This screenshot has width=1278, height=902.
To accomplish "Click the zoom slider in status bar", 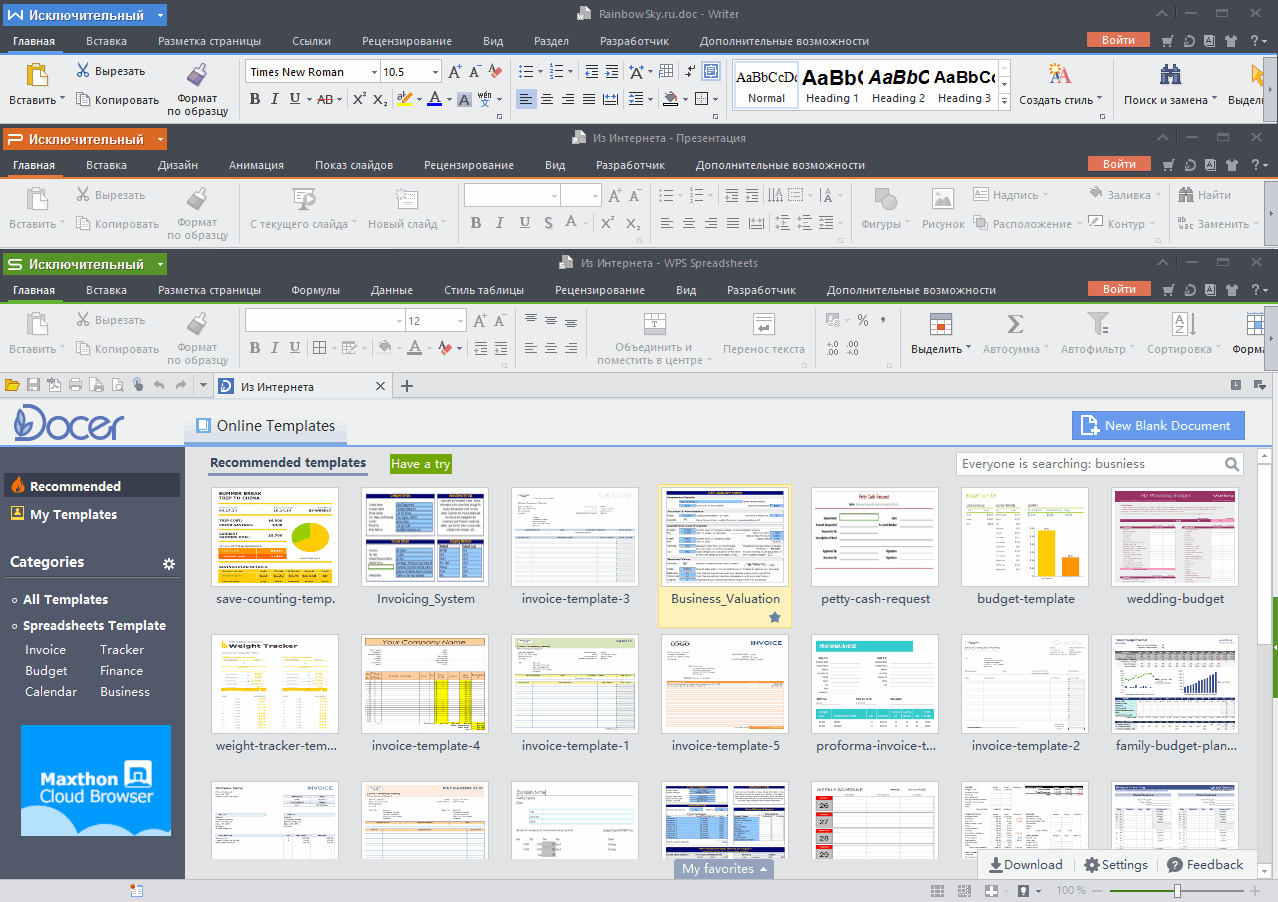I will [1177, 890].
